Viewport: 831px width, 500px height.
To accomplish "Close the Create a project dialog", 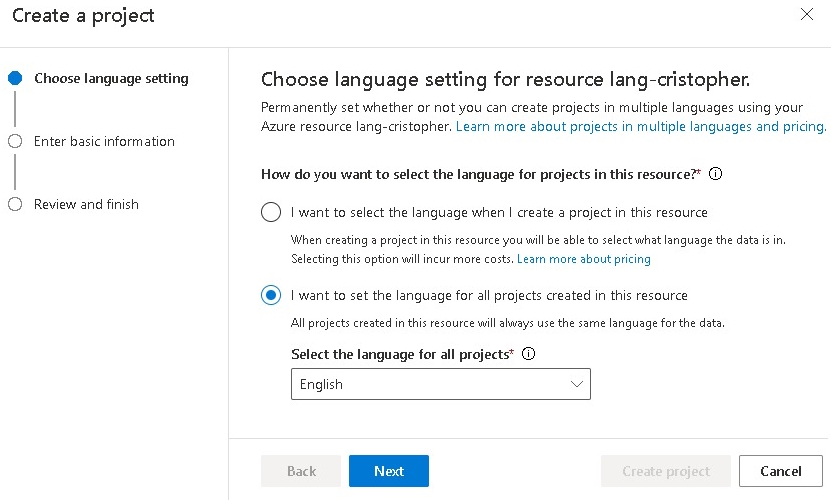I will tap(807, 15).
